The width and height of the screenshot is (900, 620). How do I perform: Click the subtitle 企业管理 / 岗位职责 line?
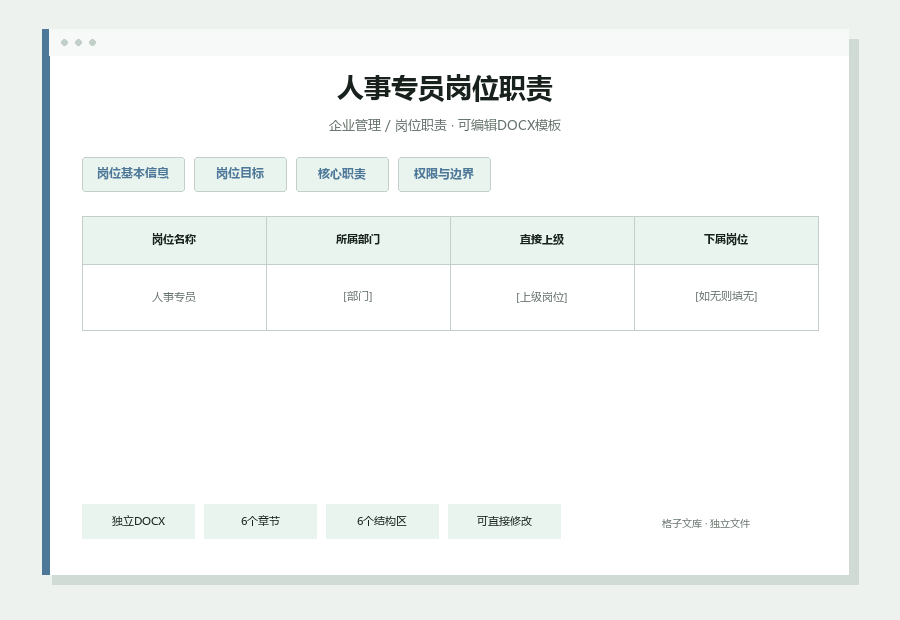pos(445,125)
